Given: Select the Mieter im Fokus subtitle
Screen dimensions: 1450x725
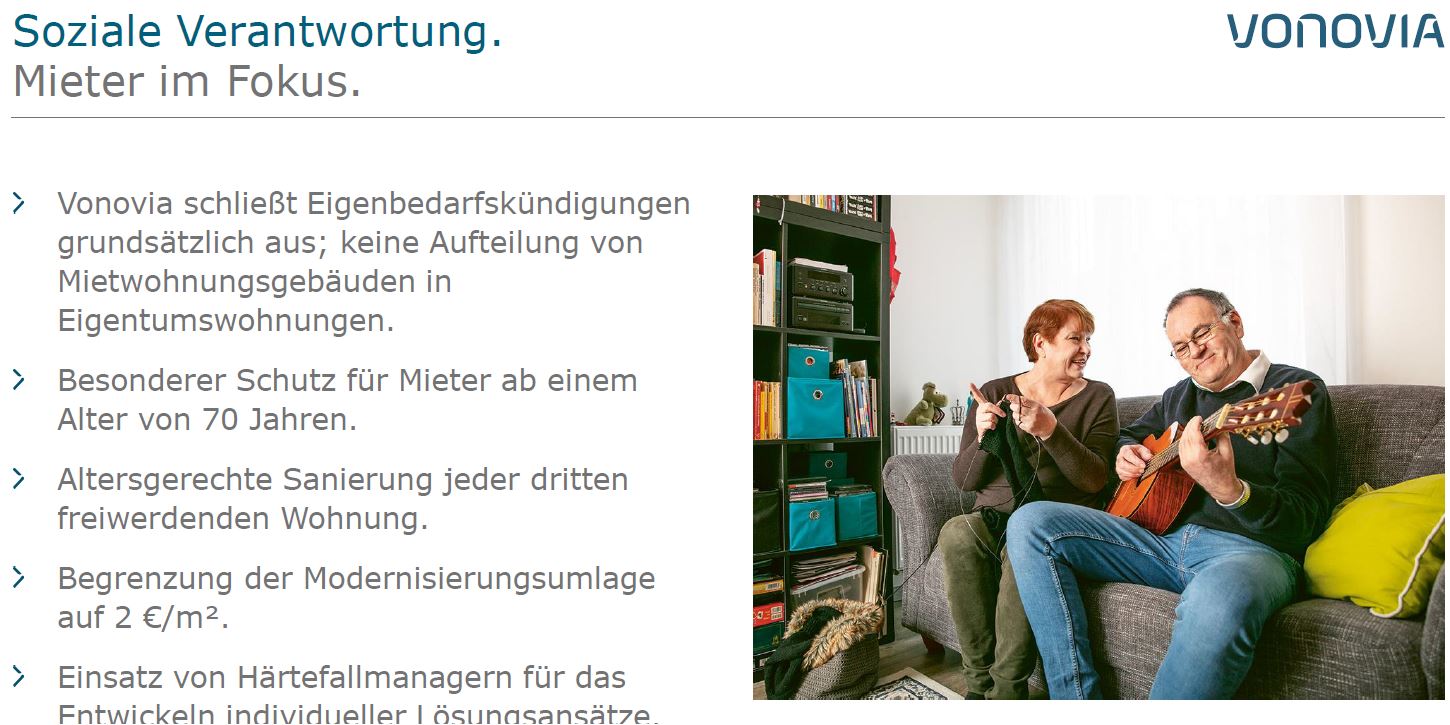Looking at the screenshot, I should (186, 82).
